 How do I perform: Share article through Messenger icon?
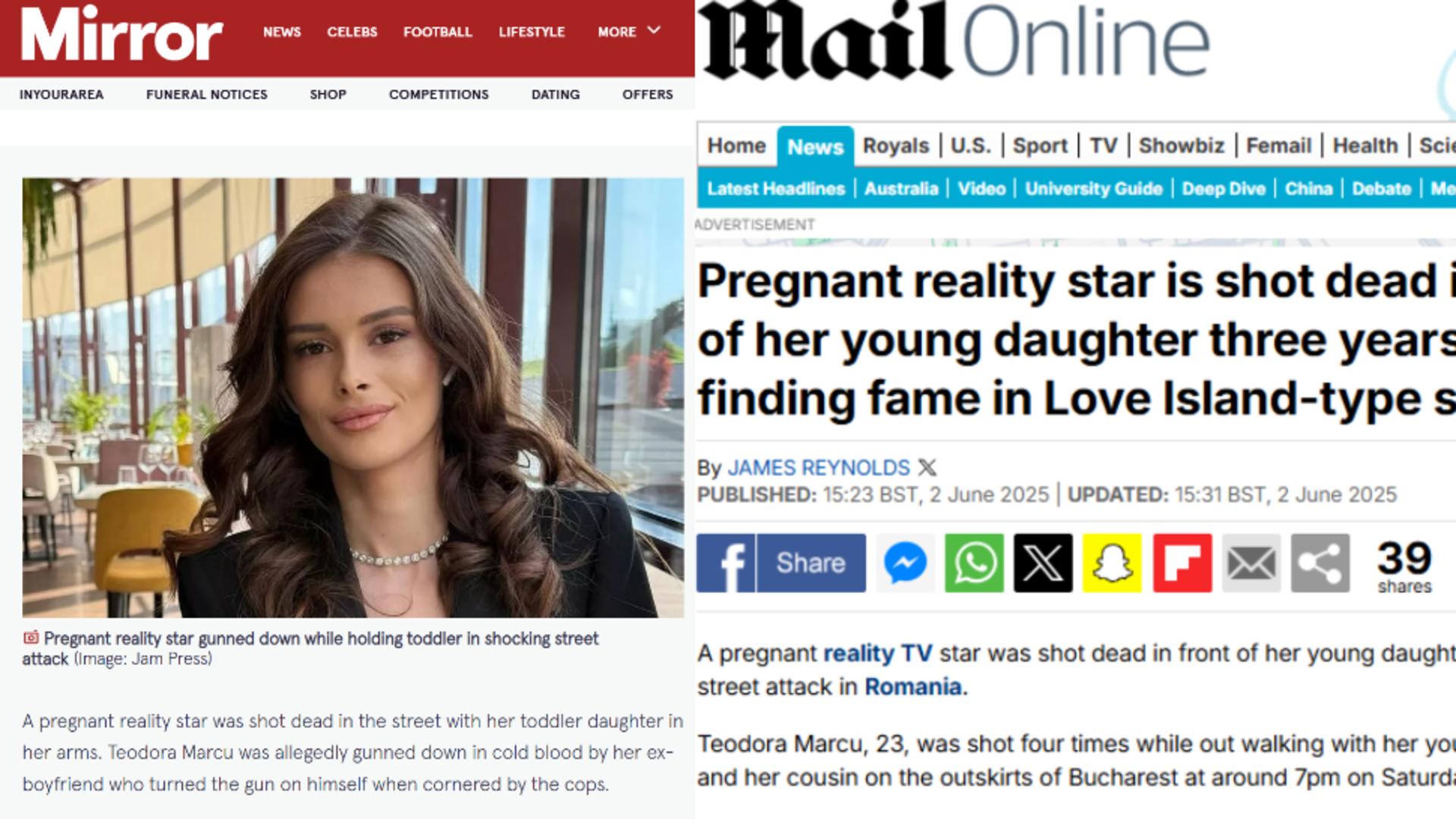905,563
